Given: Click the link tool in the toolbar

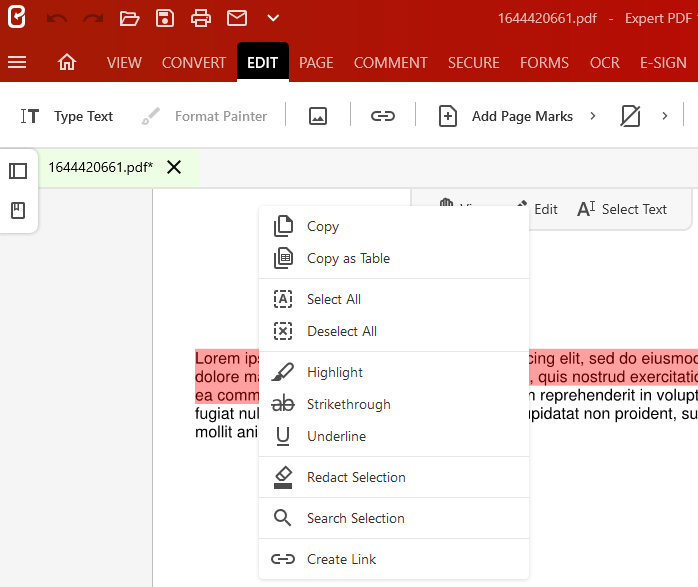Looking at the screenshot, I should click(383, 116).
